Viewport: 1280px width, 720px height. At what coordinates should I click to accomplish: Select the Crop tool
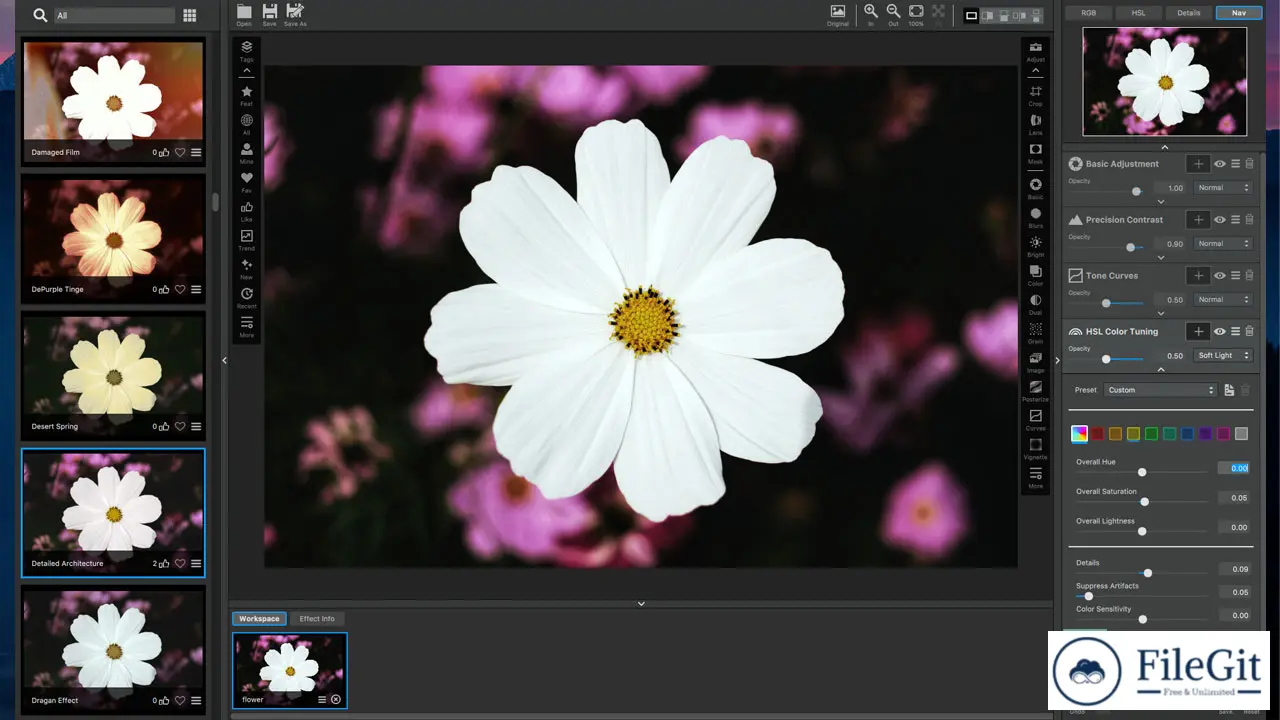1035,95
